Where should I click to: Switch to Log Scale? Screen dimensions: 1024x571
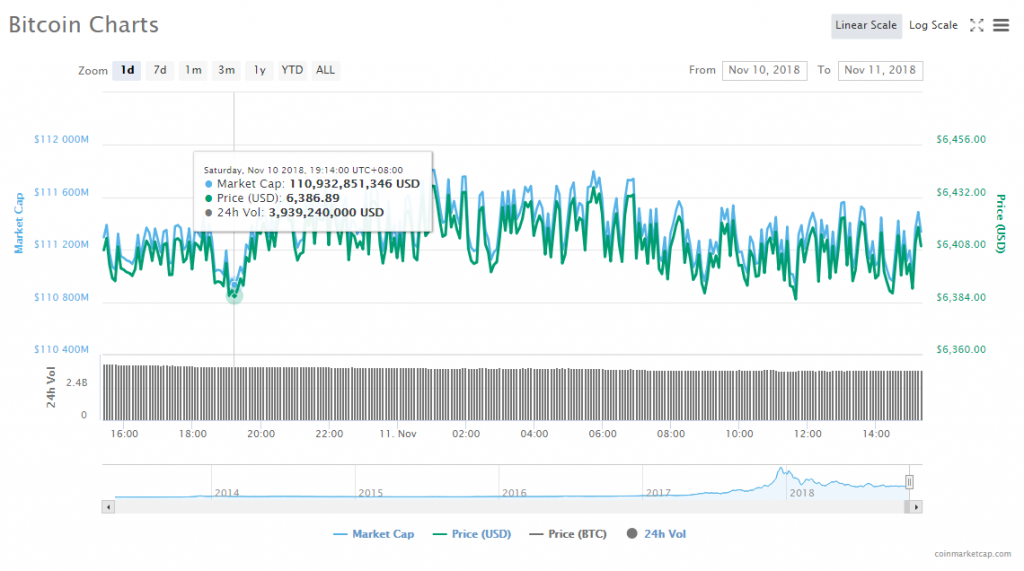(x=933, y=26)
